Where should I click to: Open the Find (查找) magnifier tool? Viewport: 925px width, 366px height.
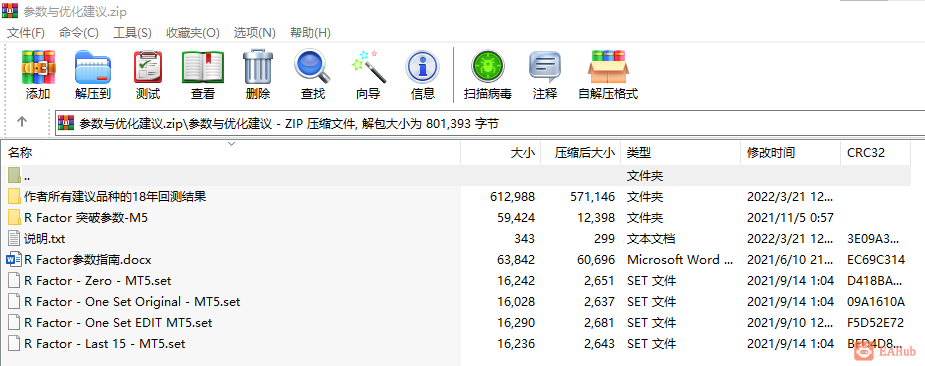click(313, 67)
